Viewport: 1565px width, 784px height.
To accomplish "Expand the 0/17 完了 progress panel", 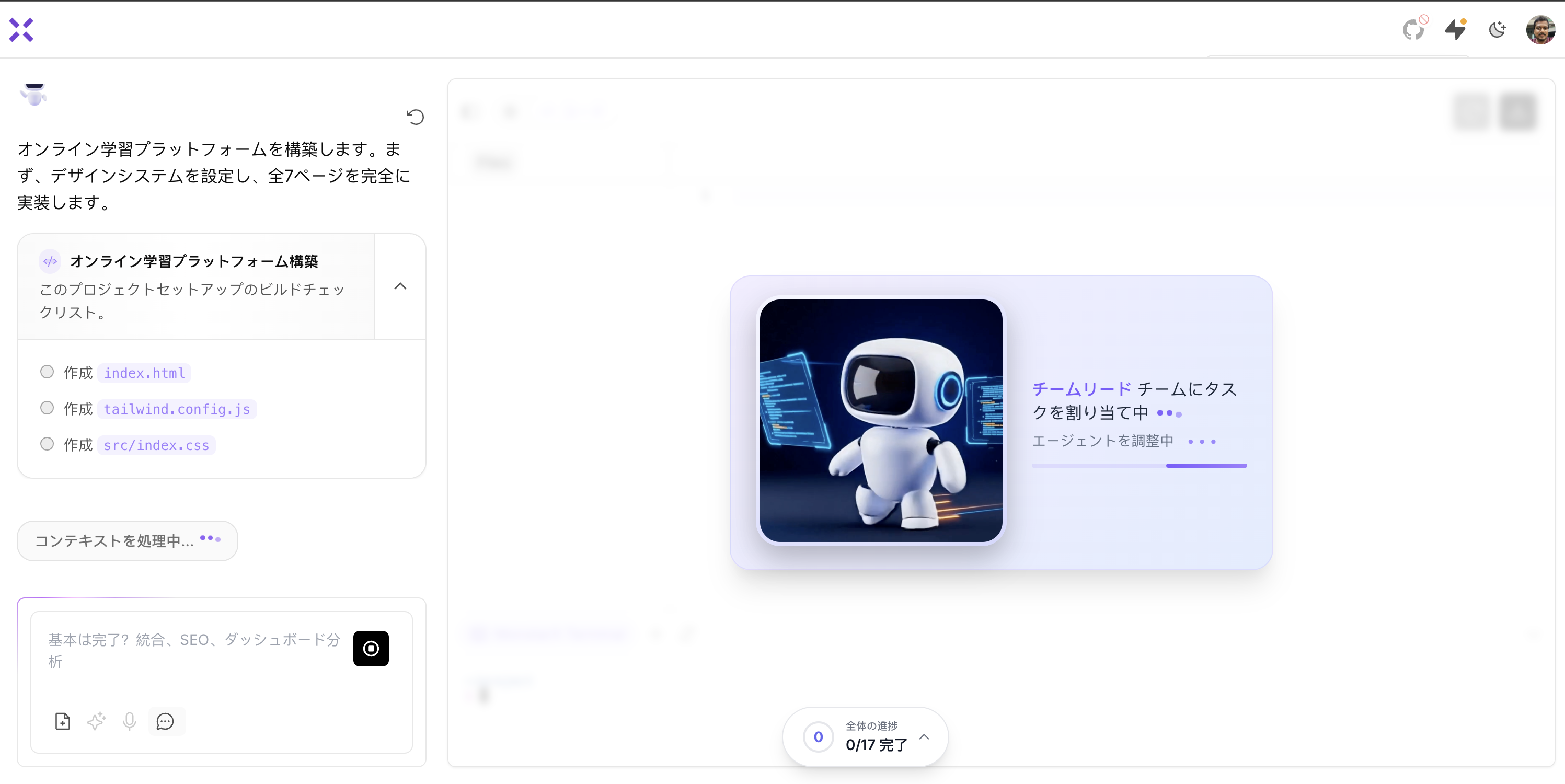I will pyautogui.click(x=924, y=736).
